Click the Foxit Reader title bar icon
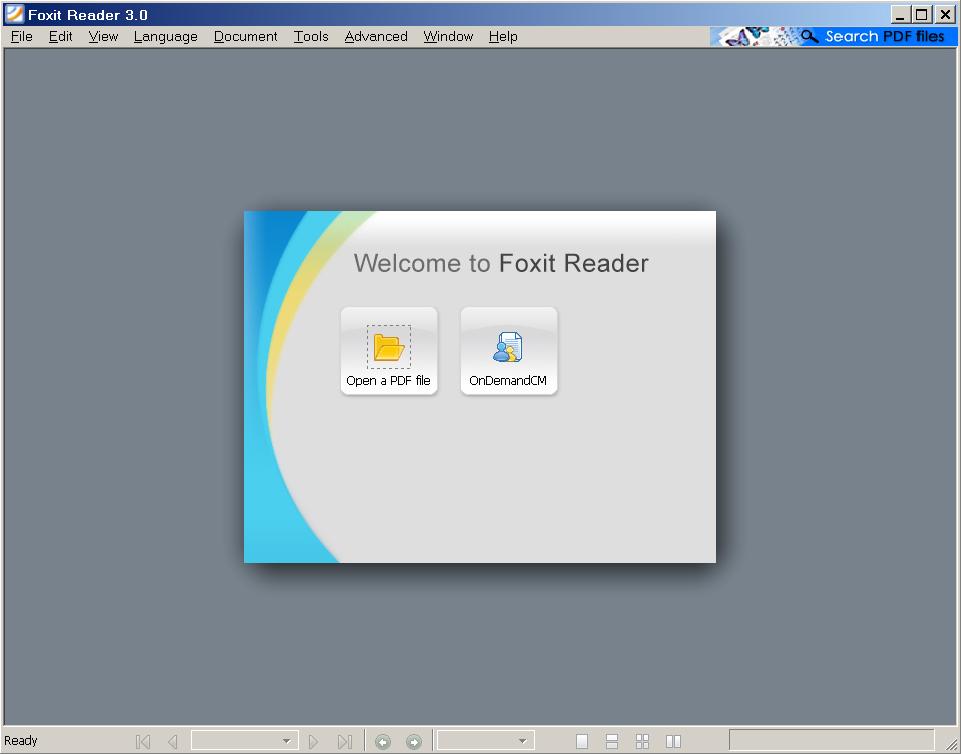The width and height of the screenshot is (961, 754). pyautogui.click(x=14, y=14)
